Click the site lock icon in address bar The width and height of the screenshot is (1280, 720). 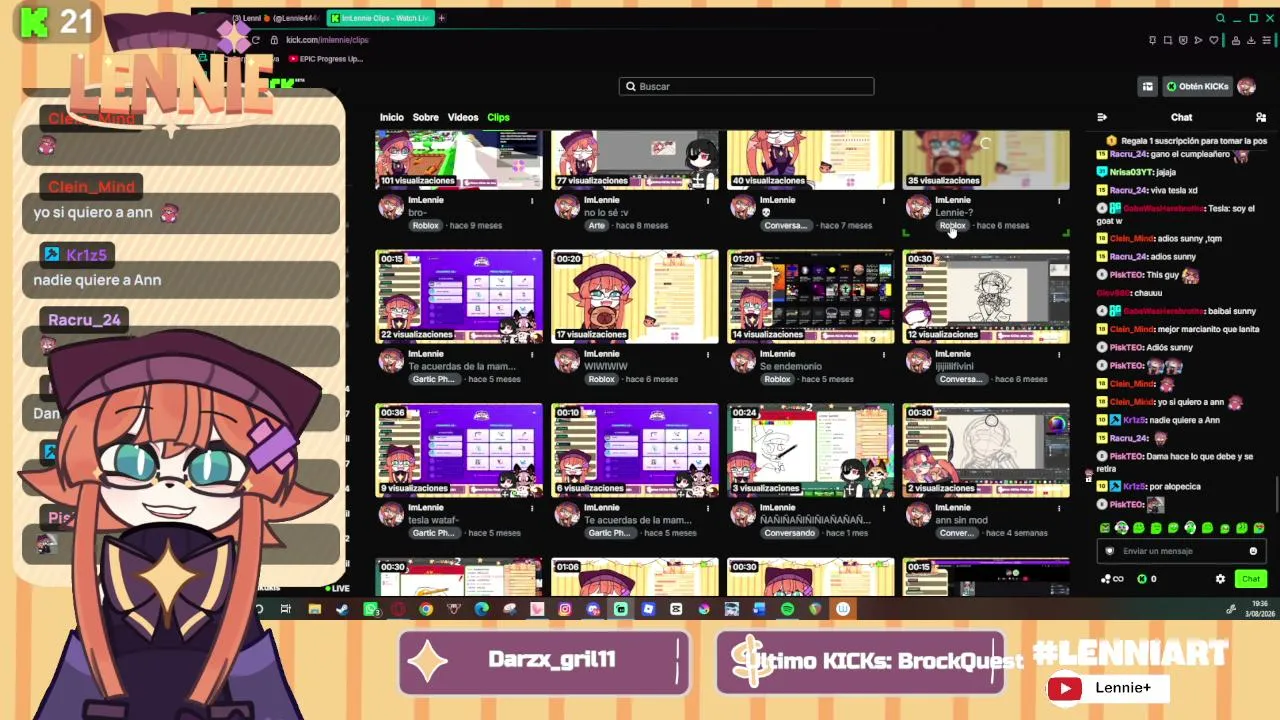pos(274,40)
